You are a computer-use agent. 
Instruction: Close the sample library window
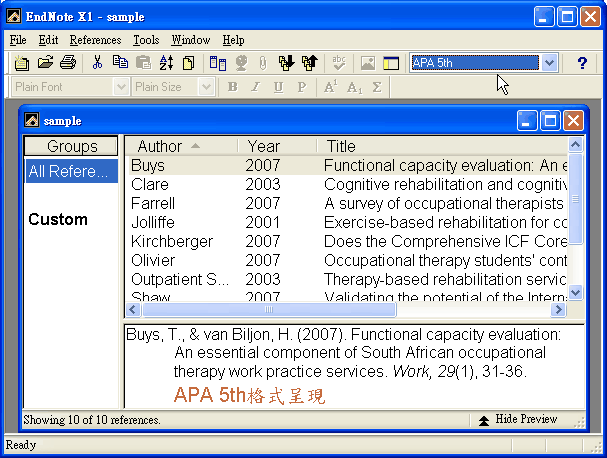pos(573,121)
